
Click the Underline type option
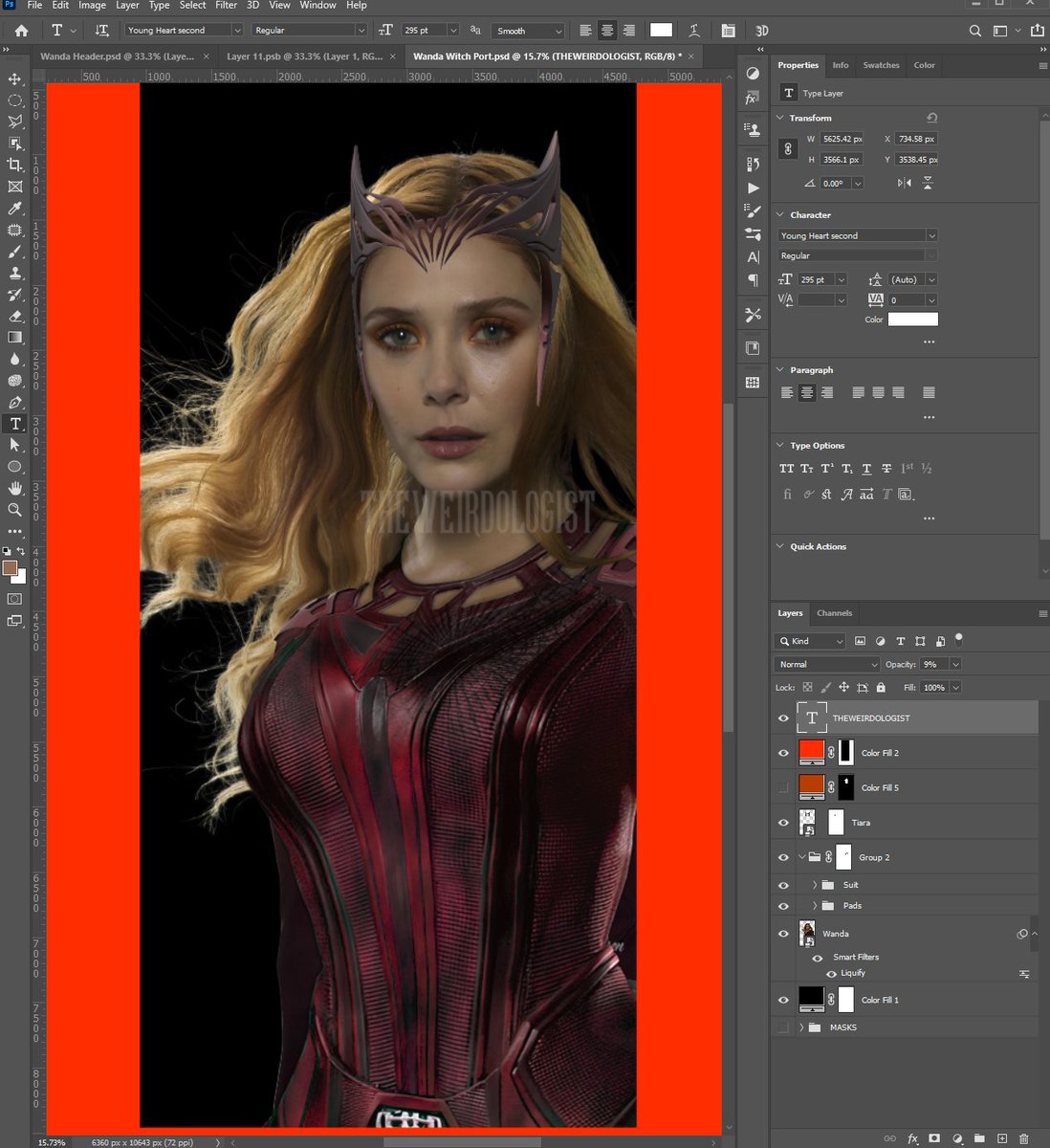tap(866, 469)
